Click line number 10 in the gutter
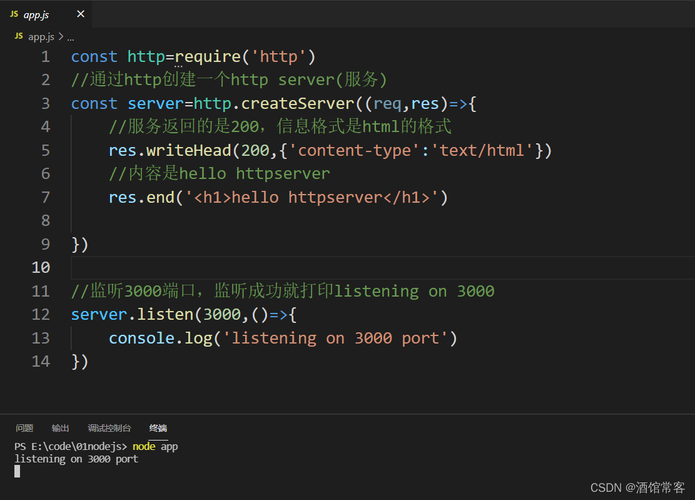Image resolution: width=695 pixels, height=500 pixels. (41, 268)
